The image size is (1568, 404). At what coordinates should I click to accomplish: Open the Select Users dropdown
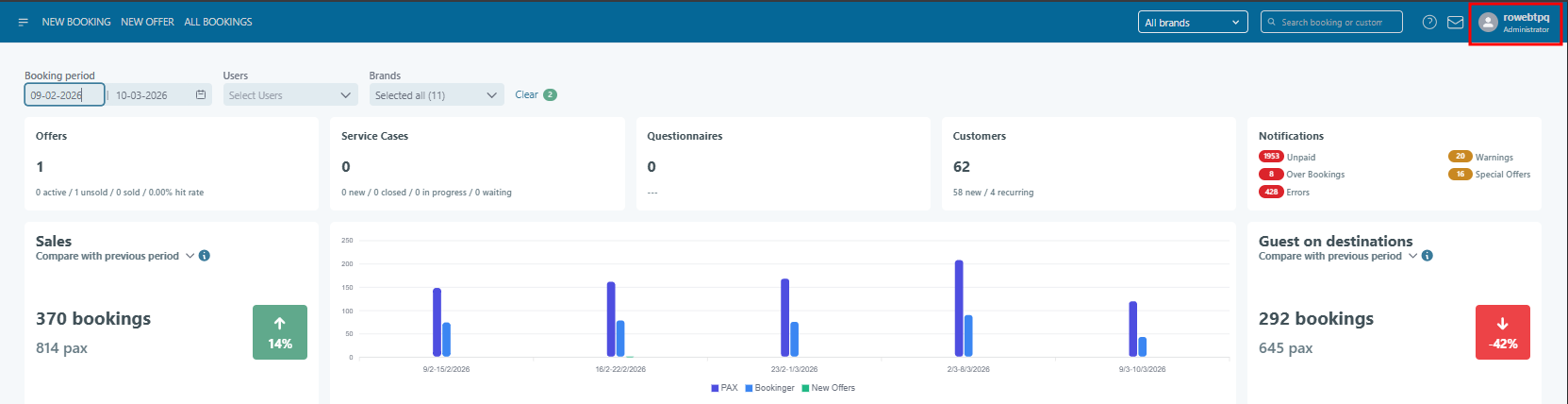(x=290, y=95)
